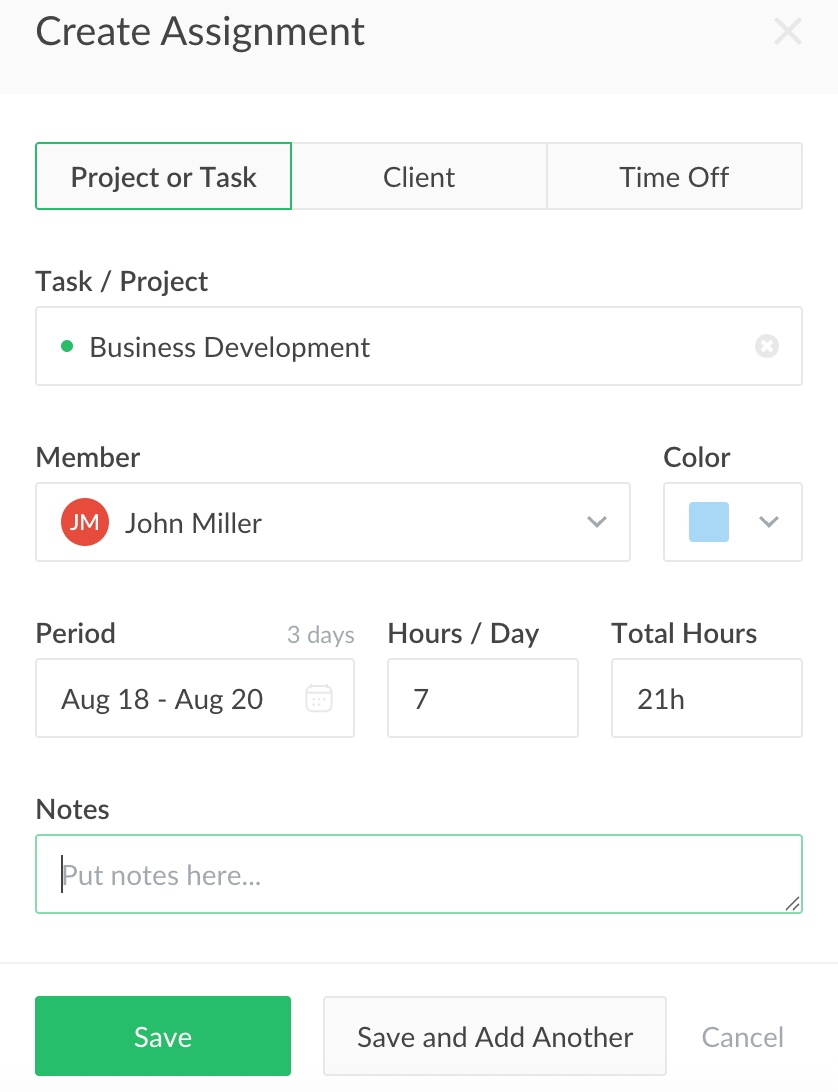This screenshot has height=1092, width=838.
Task: Clear the Business Development project selection
Action: click(767, 347)
